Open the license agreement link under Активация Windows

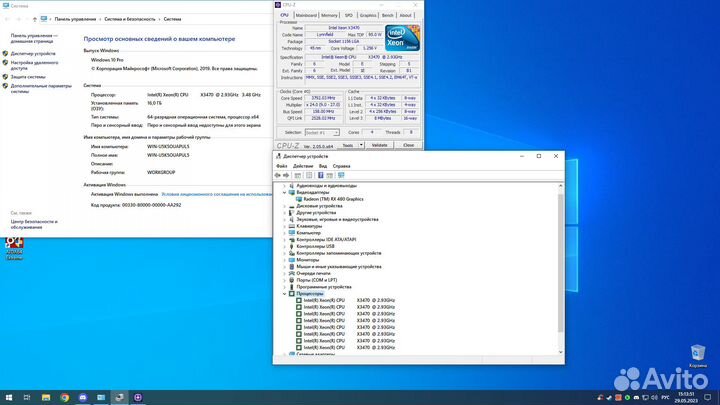pyautogui.click(x=217, y=194)
